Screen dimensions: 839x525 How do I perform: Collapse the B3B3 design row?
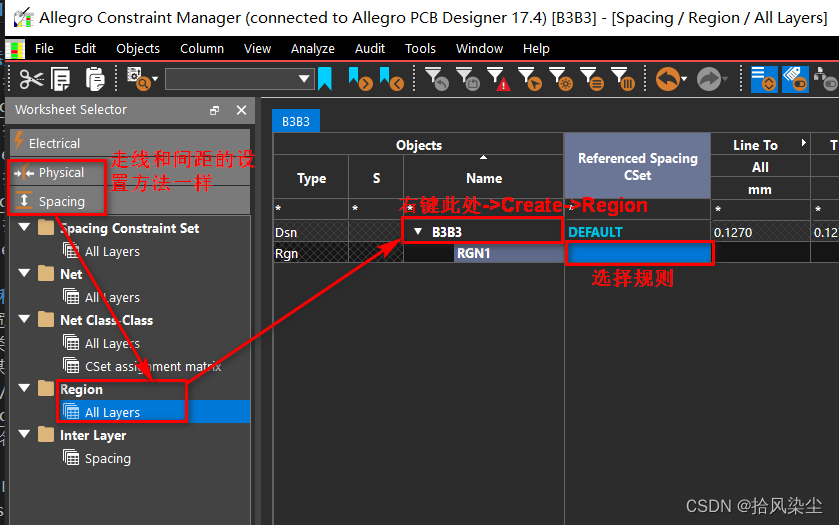(418, 232)
